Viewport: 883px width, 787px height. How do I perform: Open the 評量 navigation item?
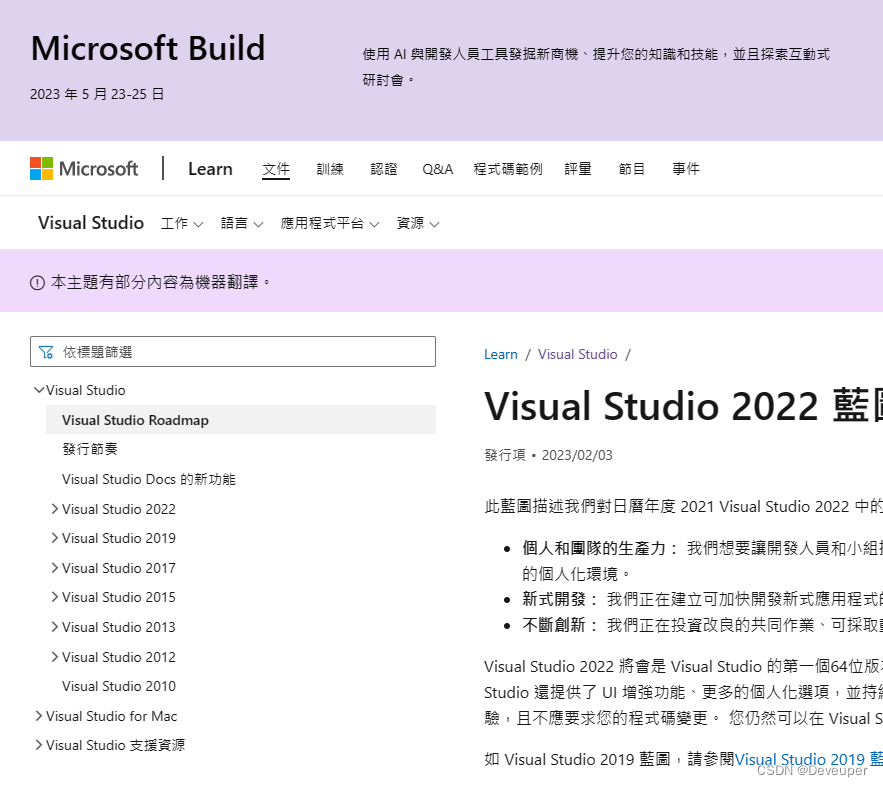tap(578, 169)
